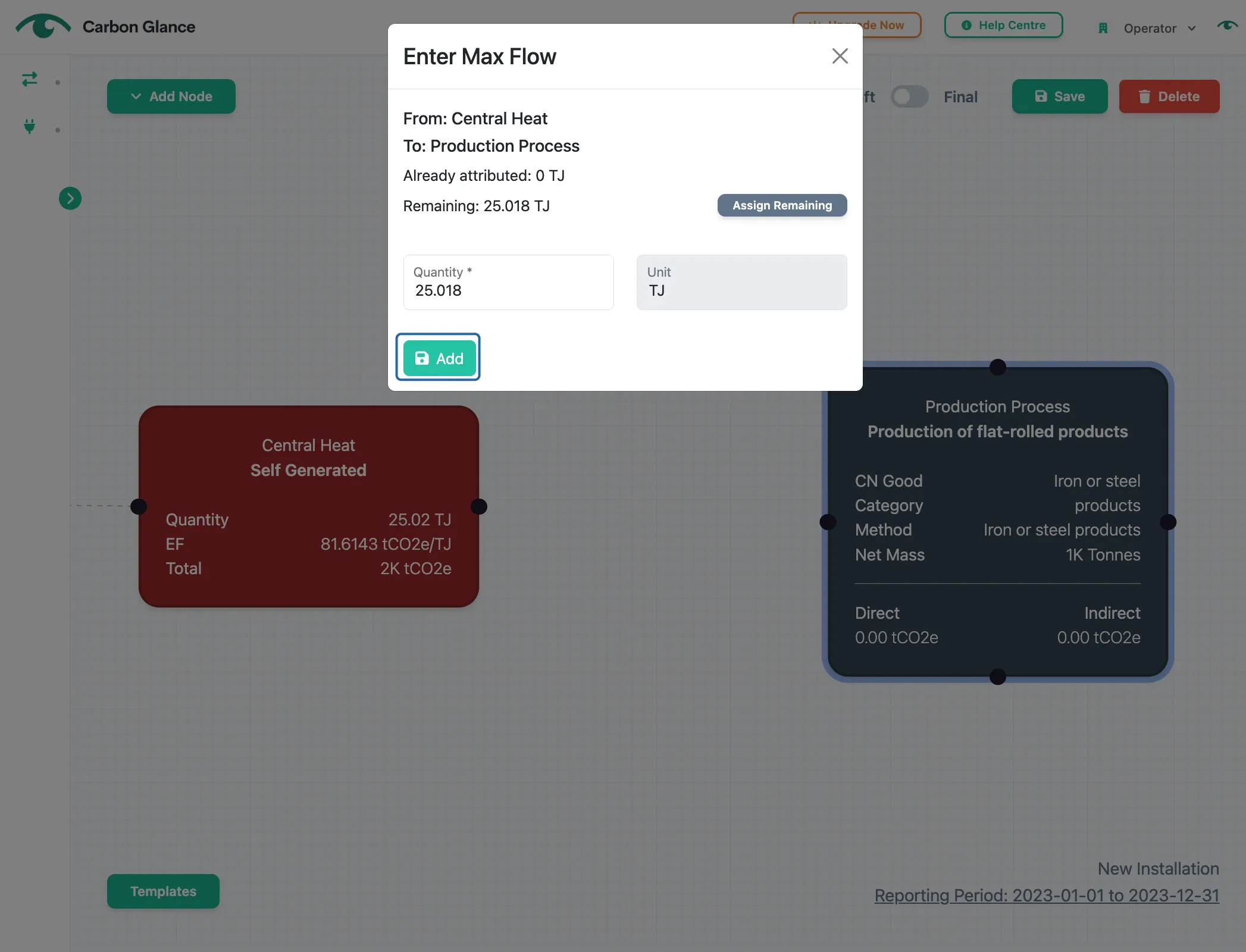The width and height of the screenshot is (1246, 952).
Task: Click the 'New Installation' label
Action: pyautogui.click(x=1158, y=869)
